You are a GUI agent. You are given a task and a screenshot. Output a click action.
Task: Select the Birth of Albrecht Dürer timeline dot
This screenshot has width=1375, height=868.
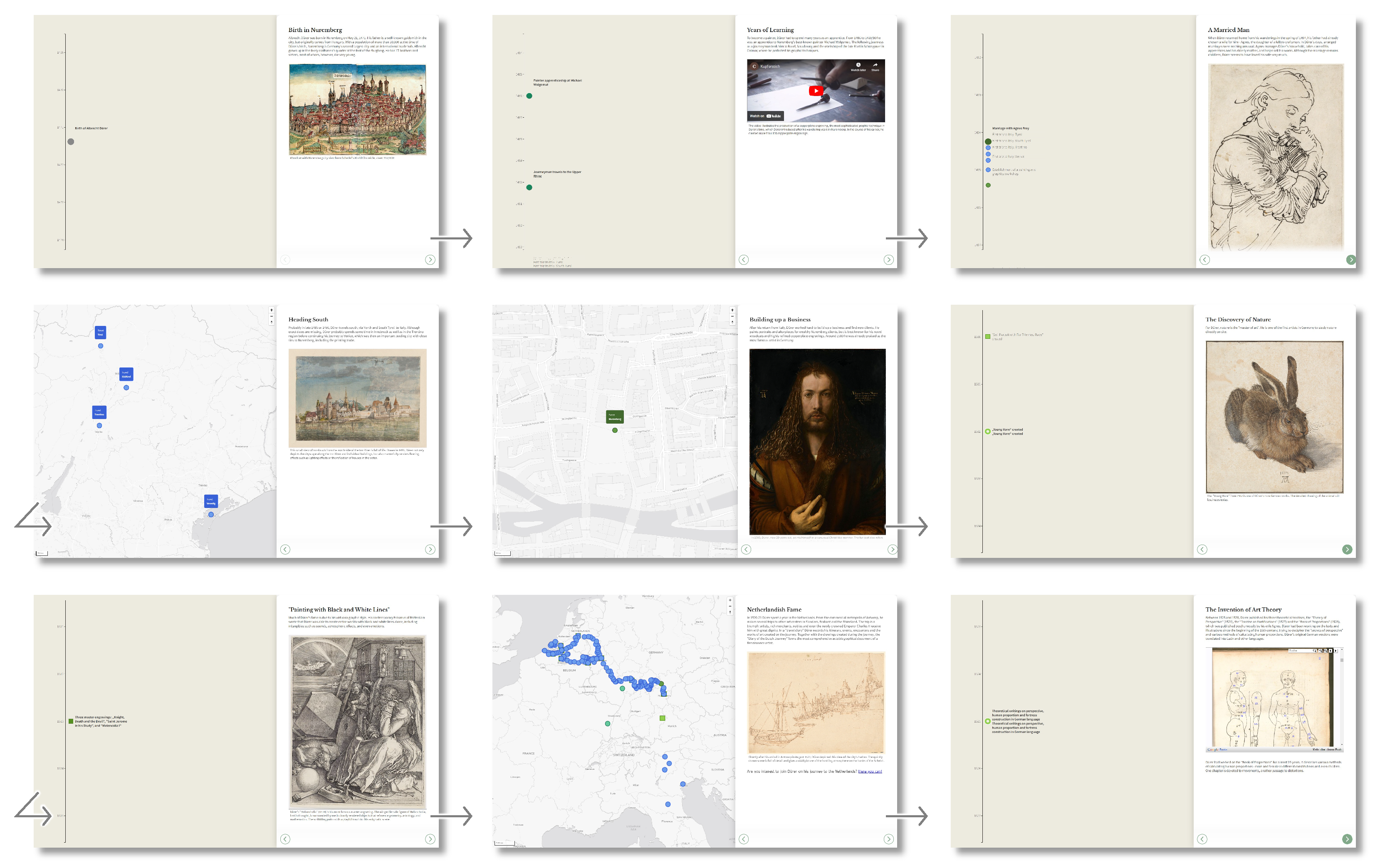[71, 141]
